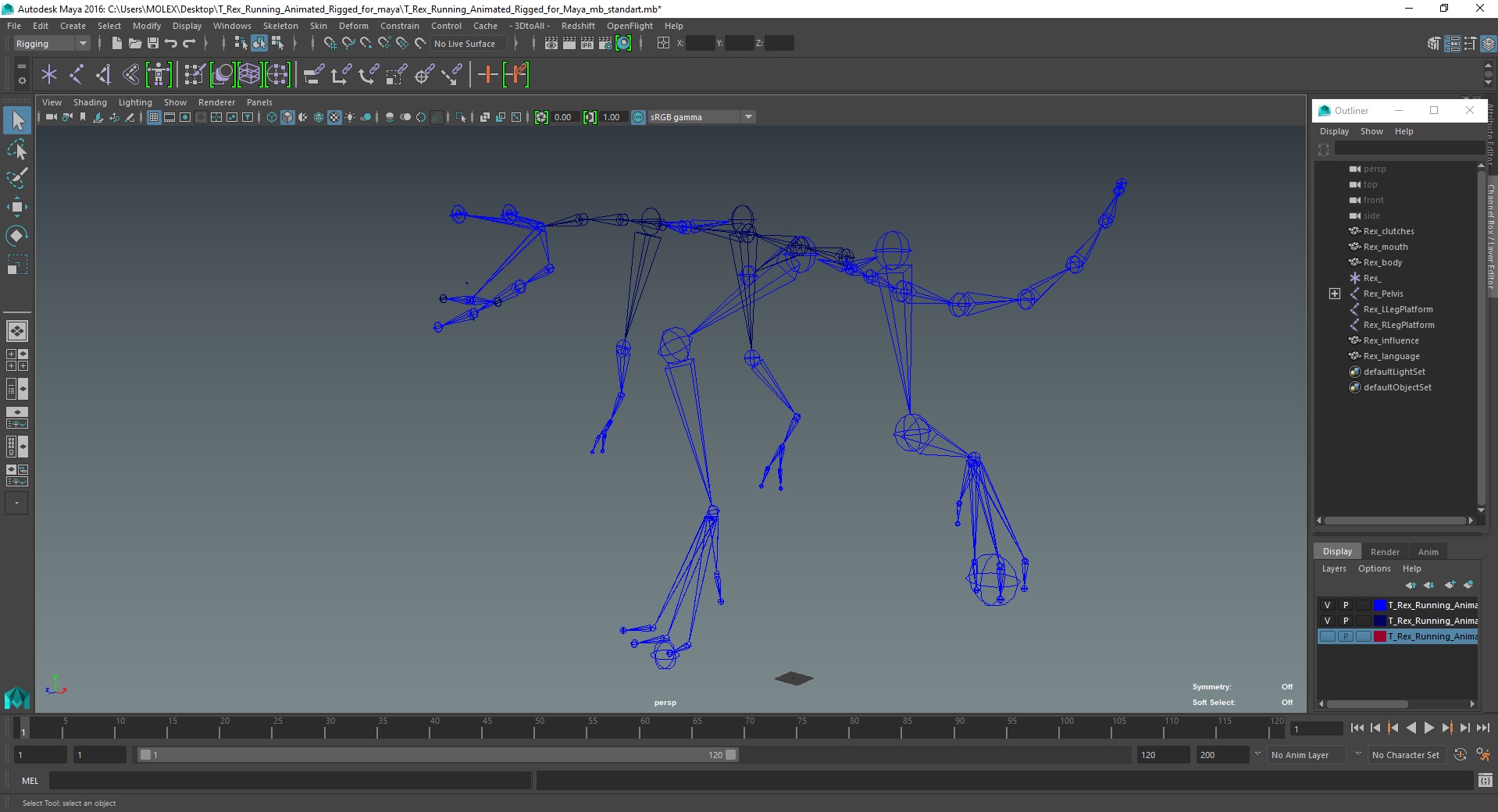Select the Lasso tool in Tool Box
The width and height of the screenshot is (1498, 812).
[17, 149]
